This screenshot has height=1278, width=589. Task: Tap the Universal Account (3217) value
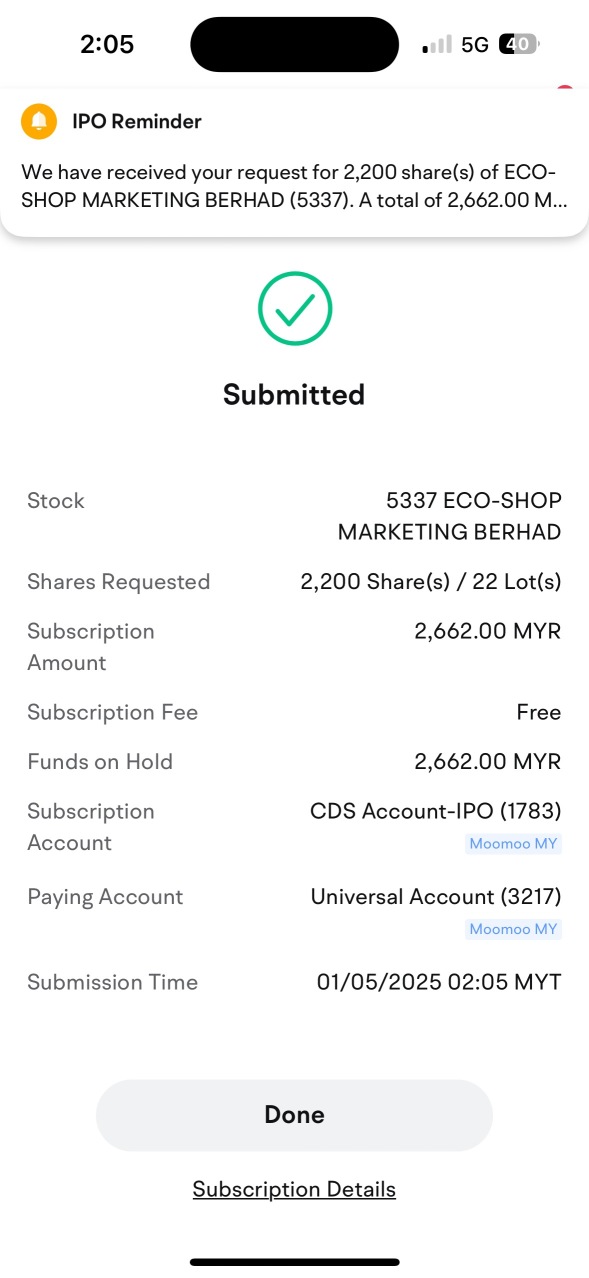pos(436,897)
